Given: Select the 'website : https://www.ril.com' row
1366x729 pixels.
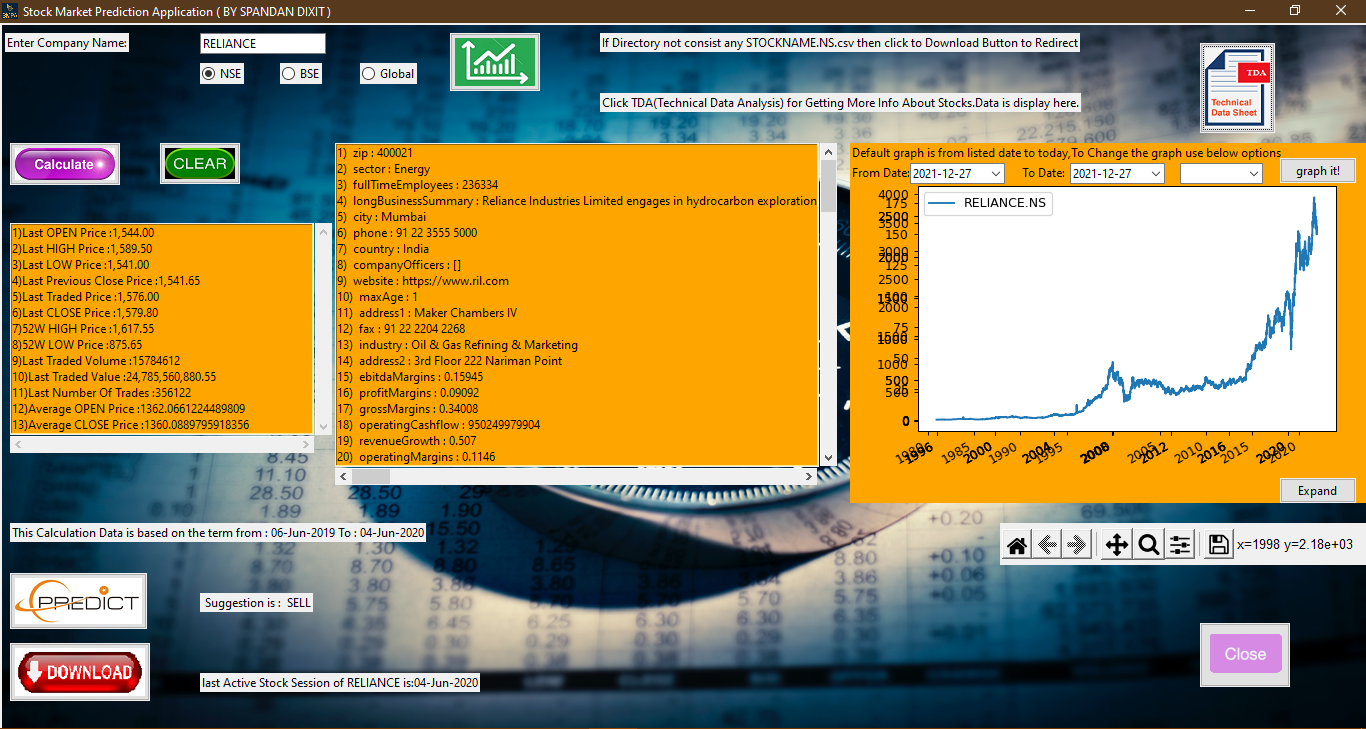Looking at the screenshot, I should (423, 281).
